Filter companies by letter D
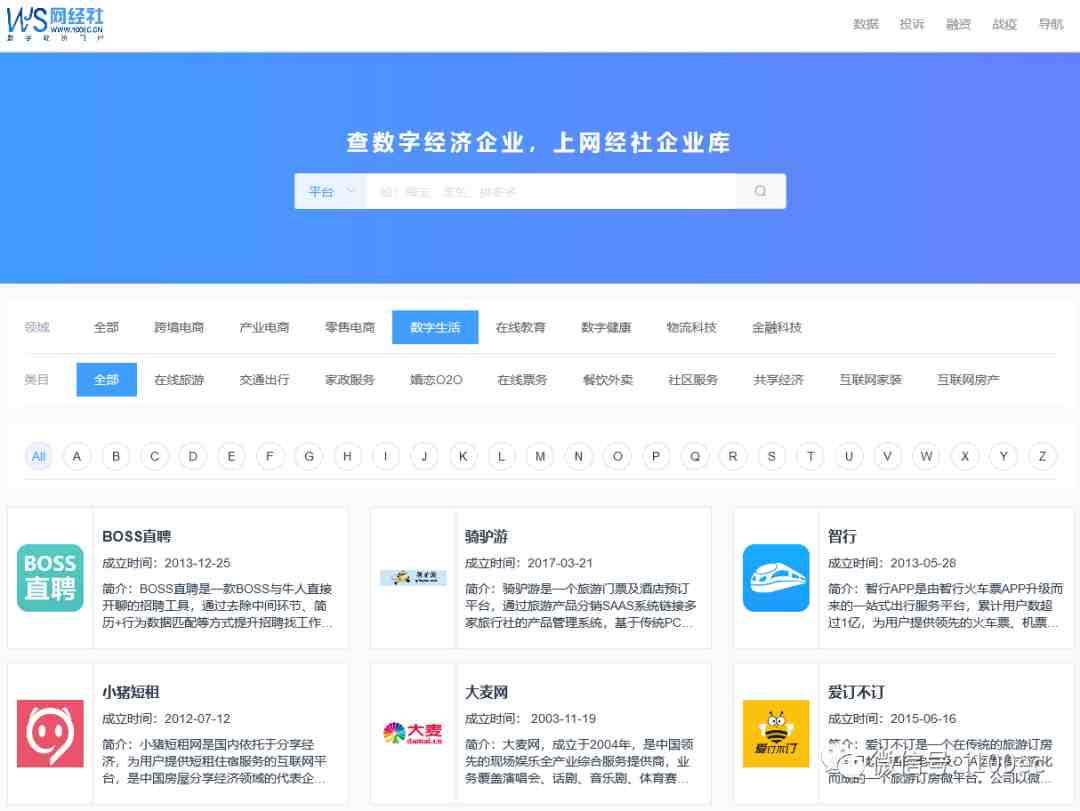 [193, 456]
